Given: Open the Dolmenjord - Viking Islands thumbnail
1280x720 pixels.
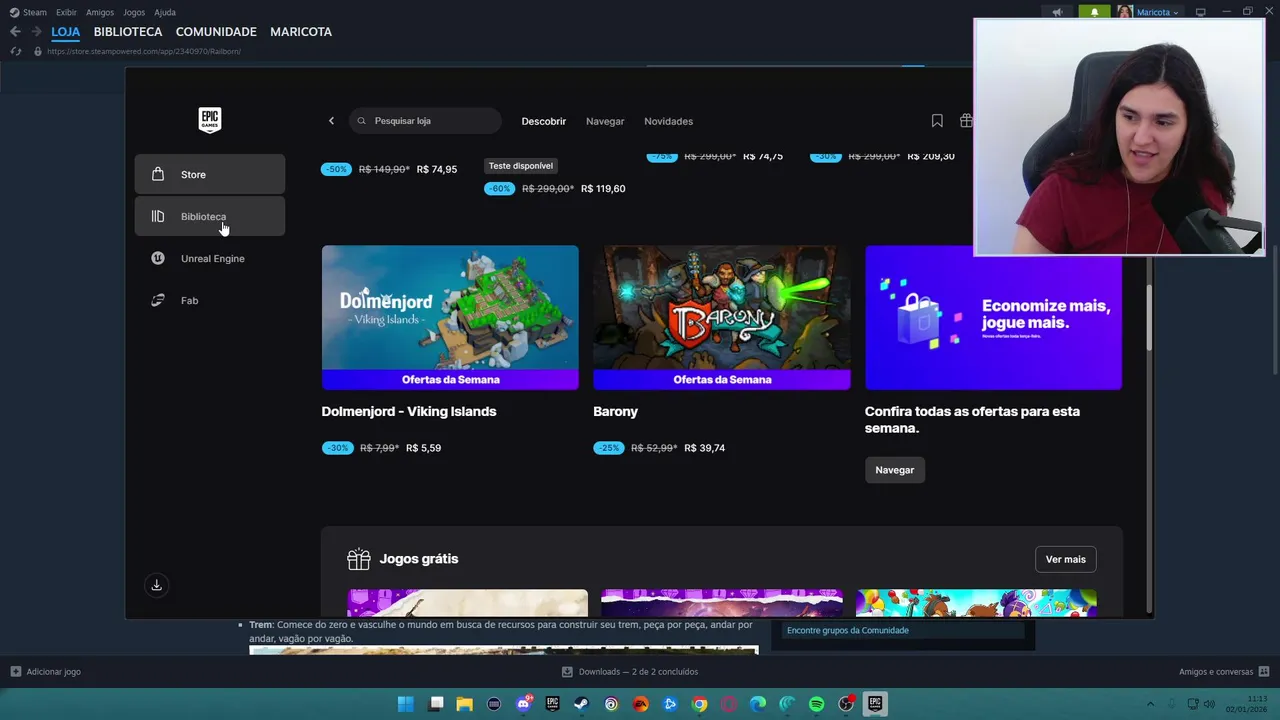Looking at the screenshot, I should tap(450, 317).
